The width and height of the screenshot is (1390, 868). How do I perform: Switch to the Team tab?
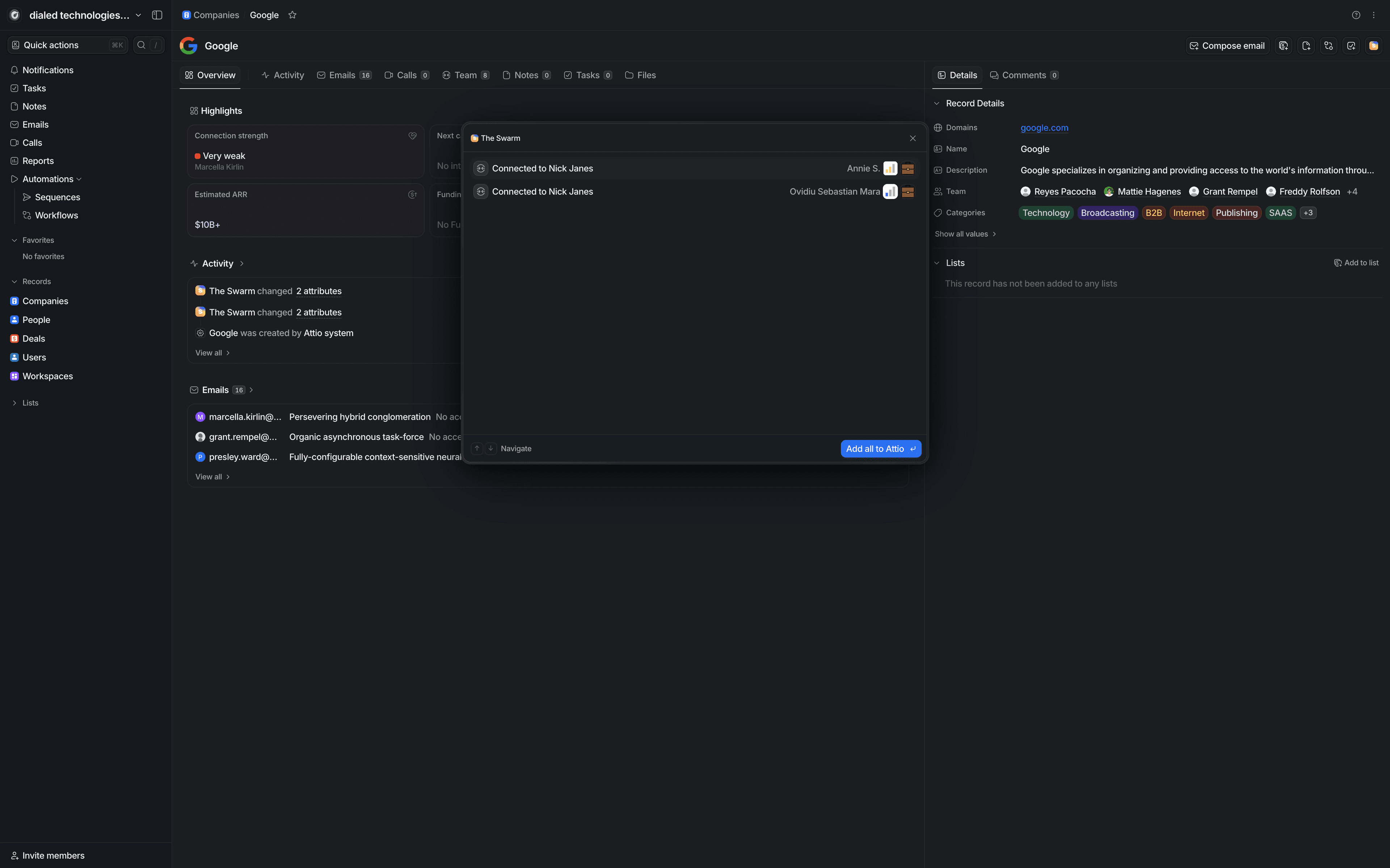coord(465,75)
